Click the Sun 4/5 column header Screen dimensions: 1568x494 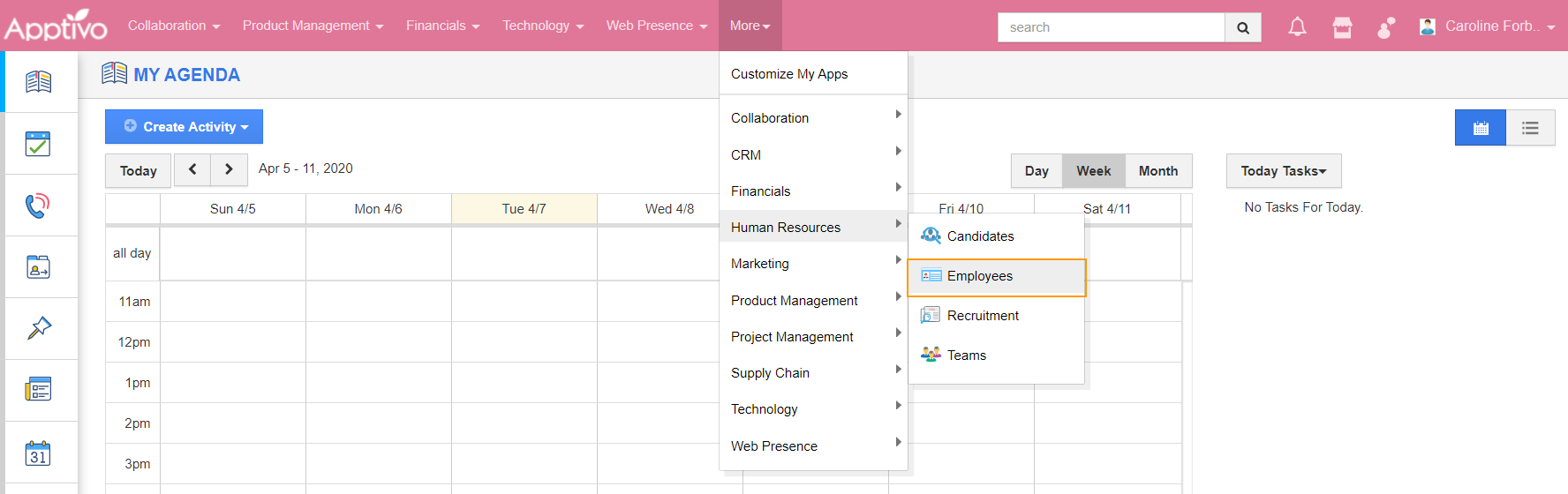(x=233, y=209)
